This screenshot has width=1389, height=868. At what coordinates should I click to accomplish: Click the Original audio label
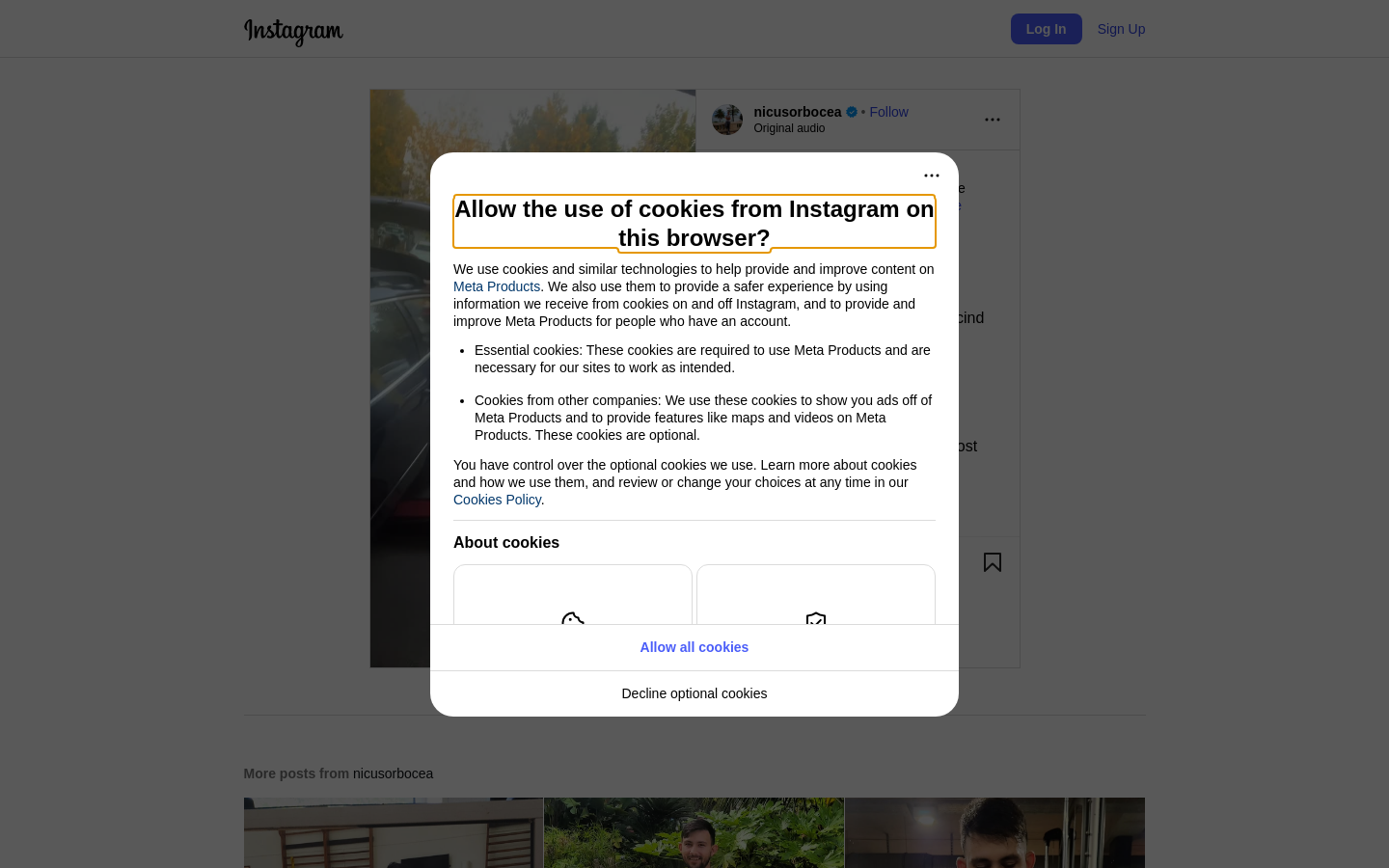789,128
